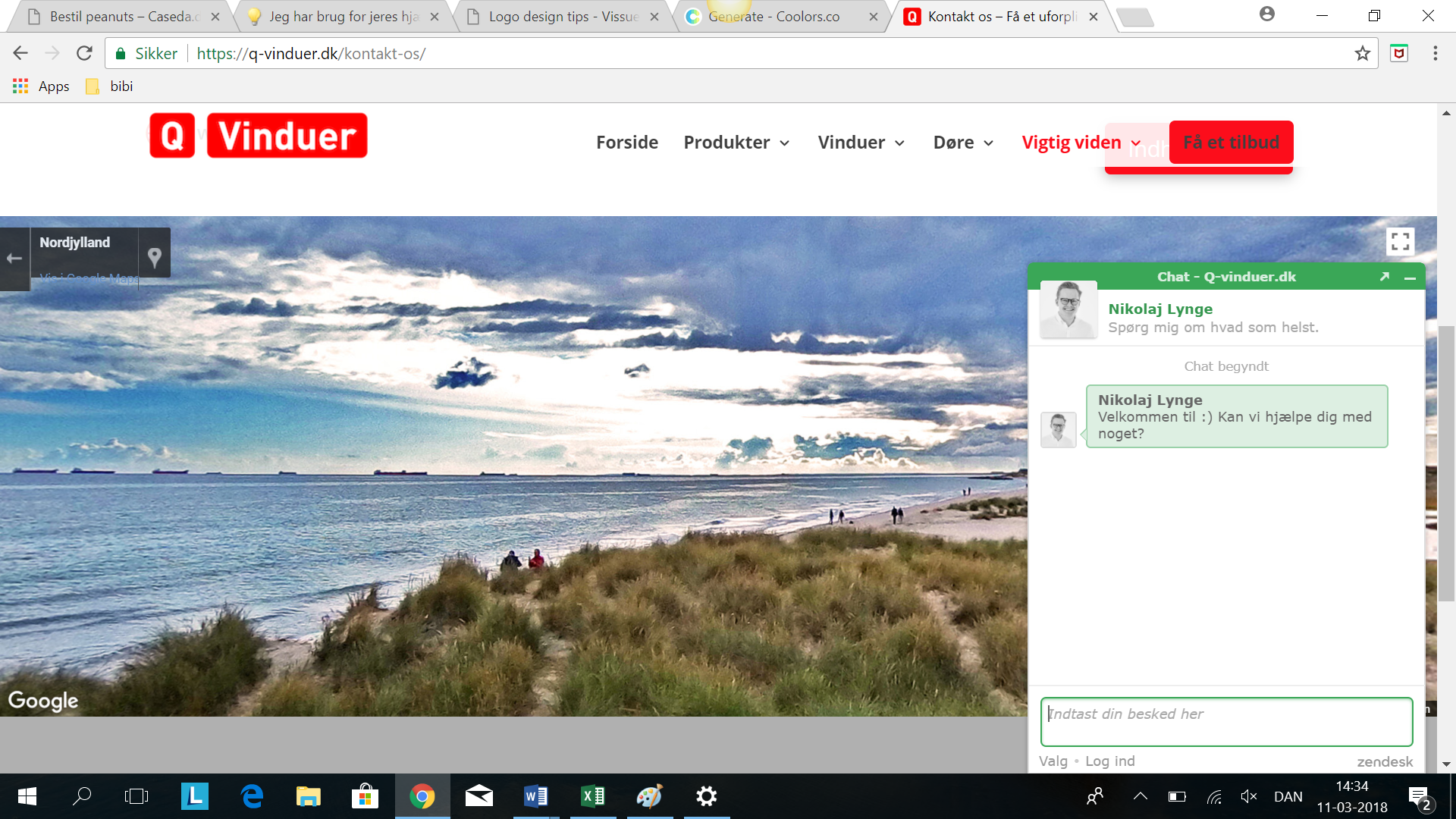This screenshot has width=1456, height=819.
Task: Click the map pin icon near Nordjylland
Action: [x=155, y=257]
